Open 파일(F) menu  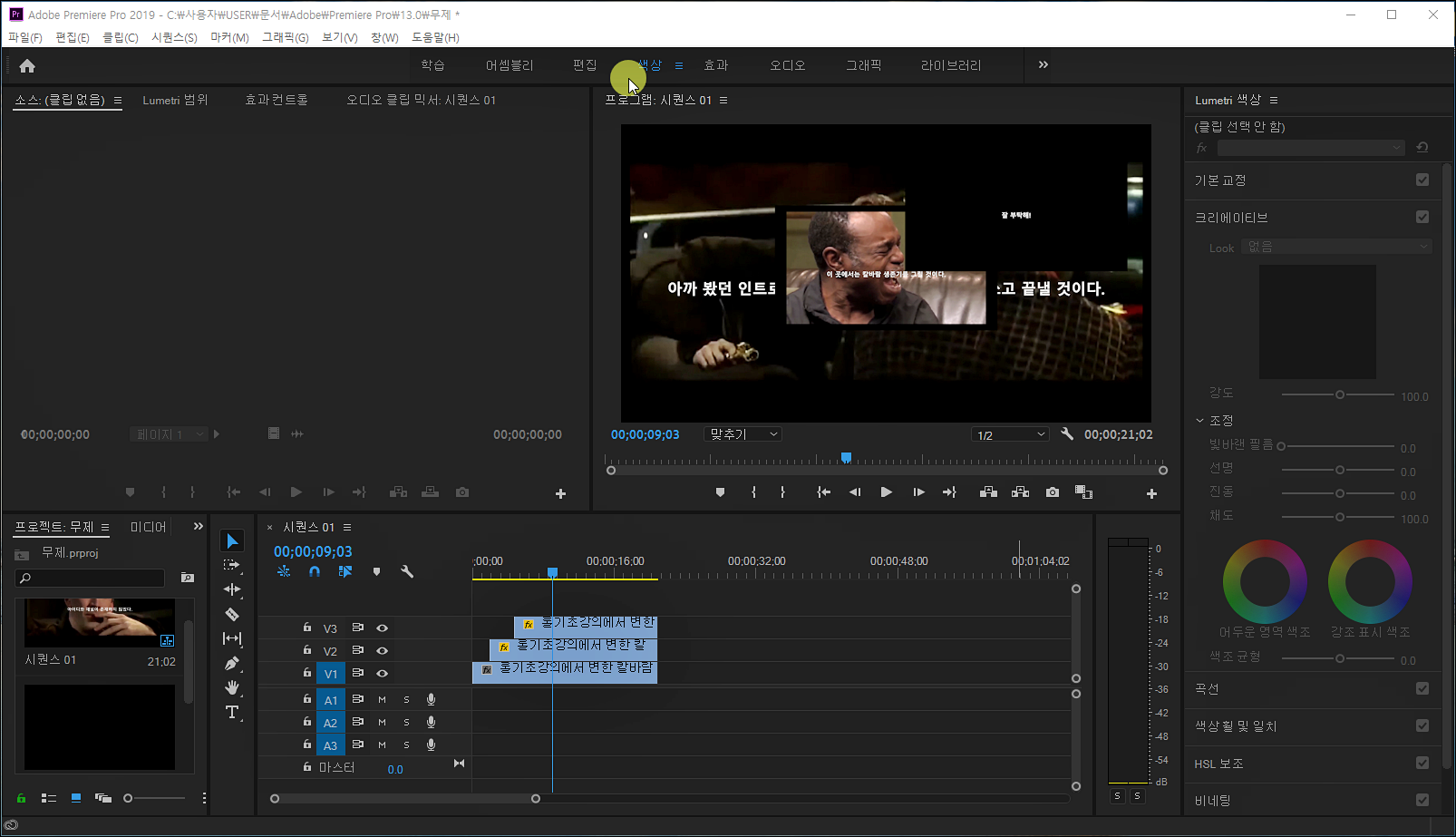(25, 37)
